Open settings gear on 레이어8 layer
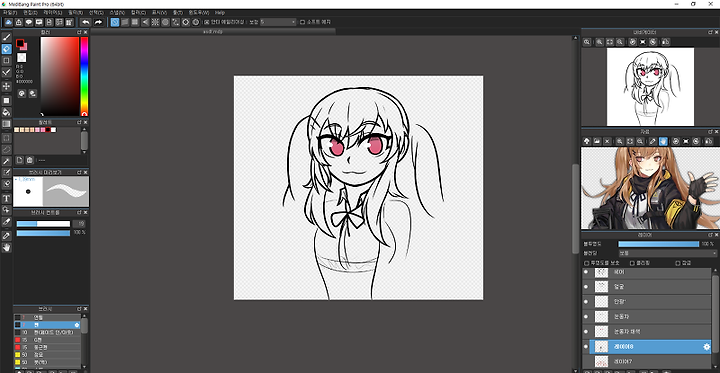Image resolution: width=720 pixels, height=373 pixels. 707,347
